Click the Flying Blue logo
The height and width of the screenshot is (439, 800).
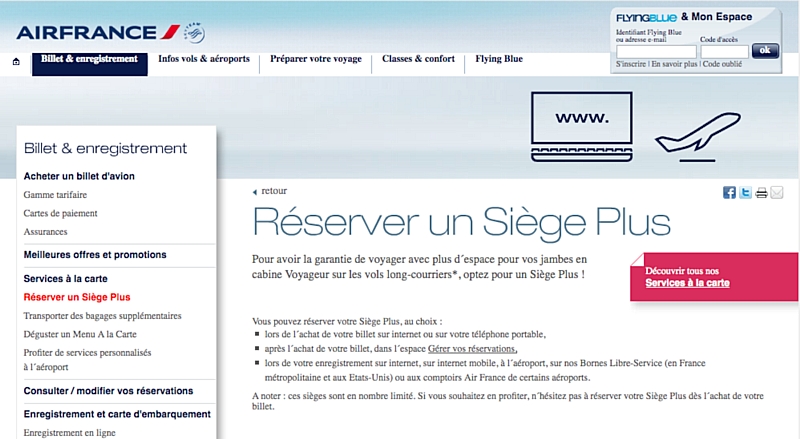pos(646,18)
